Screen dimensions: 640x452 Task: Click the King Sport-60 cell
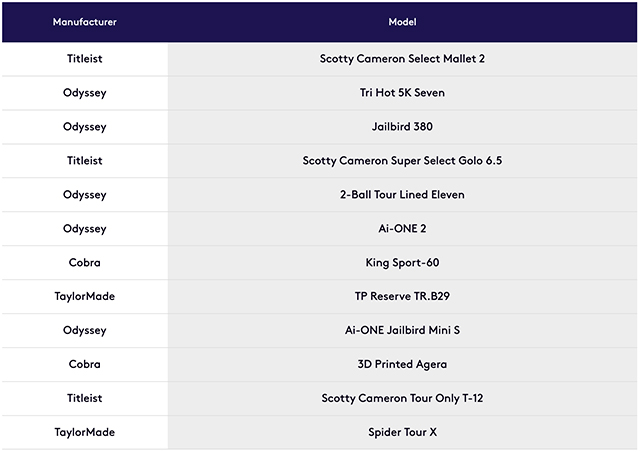click(402, 263)
